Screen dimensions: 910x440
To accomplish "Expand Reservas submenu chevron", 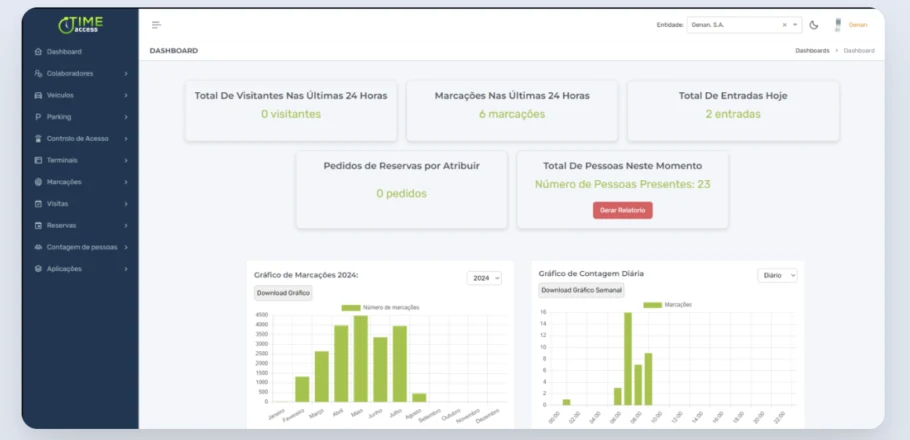I will pyautogui.click(x=126, y=225).
